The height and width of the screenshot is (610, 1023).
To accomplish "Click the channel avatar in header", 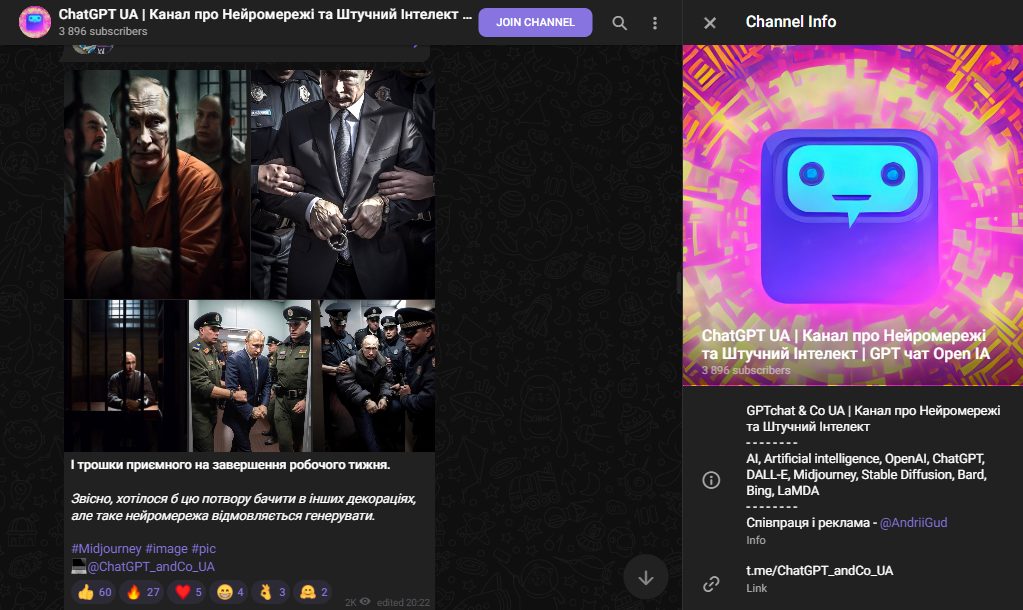I will [35, 22].
